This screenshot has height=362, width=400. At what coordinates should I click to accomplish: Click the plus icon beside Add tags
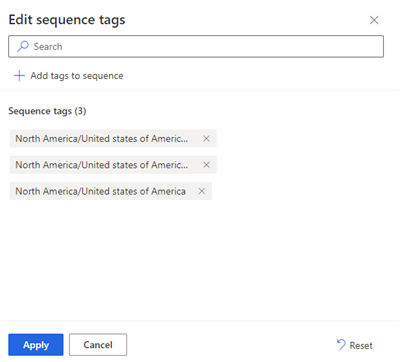point(19,76)
